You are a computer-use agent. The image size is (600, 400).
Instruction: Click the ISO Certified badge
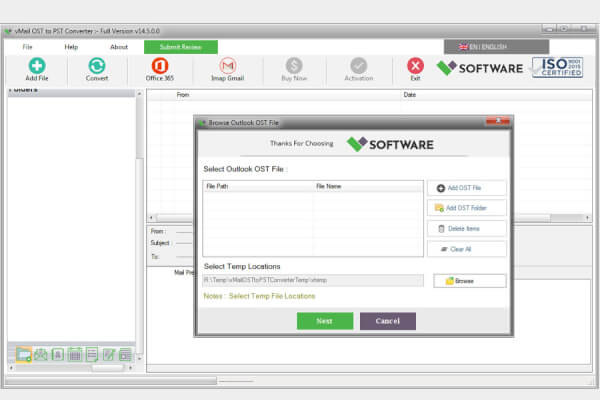558,67
